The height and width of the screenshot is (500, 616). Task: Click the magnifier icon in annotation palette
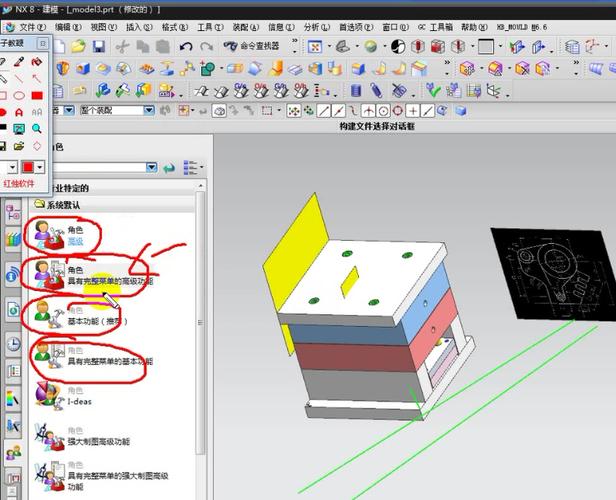[x=37, y=128]
